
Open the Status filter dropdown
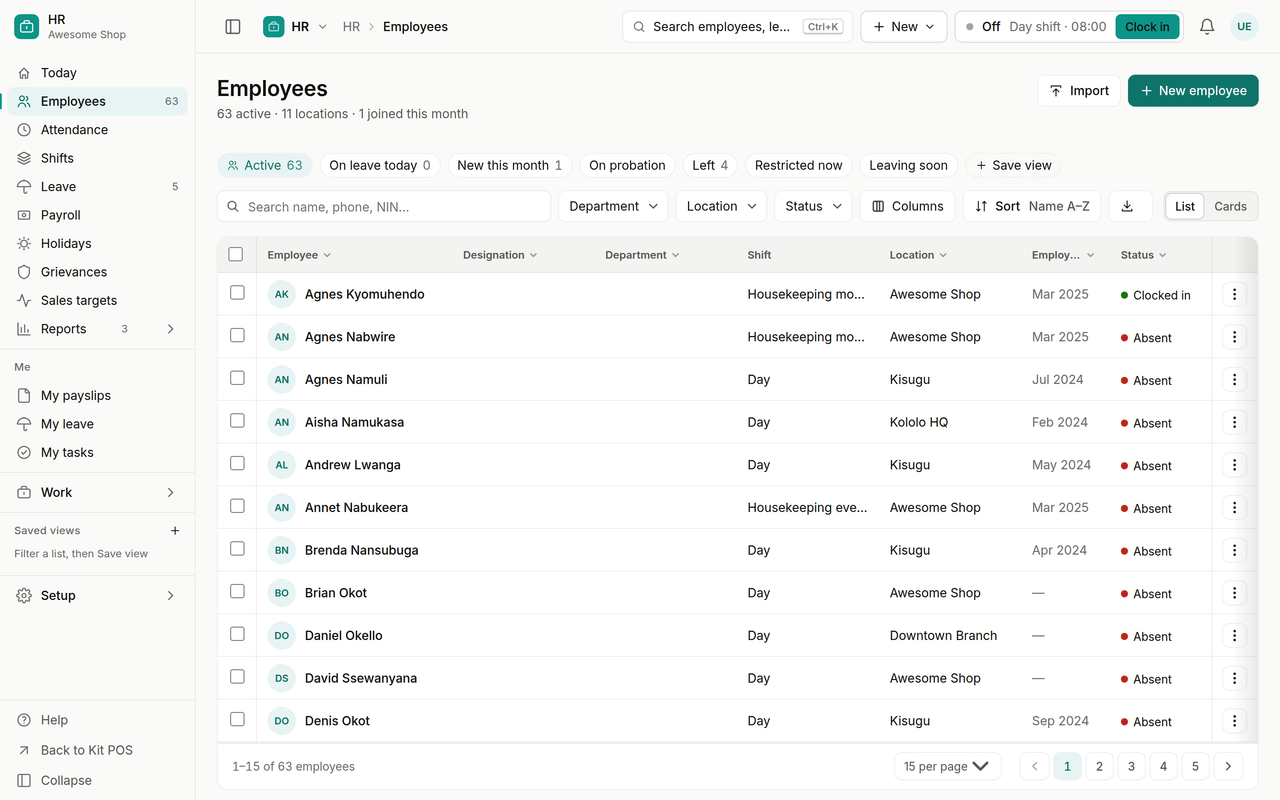tap(813, 206)
